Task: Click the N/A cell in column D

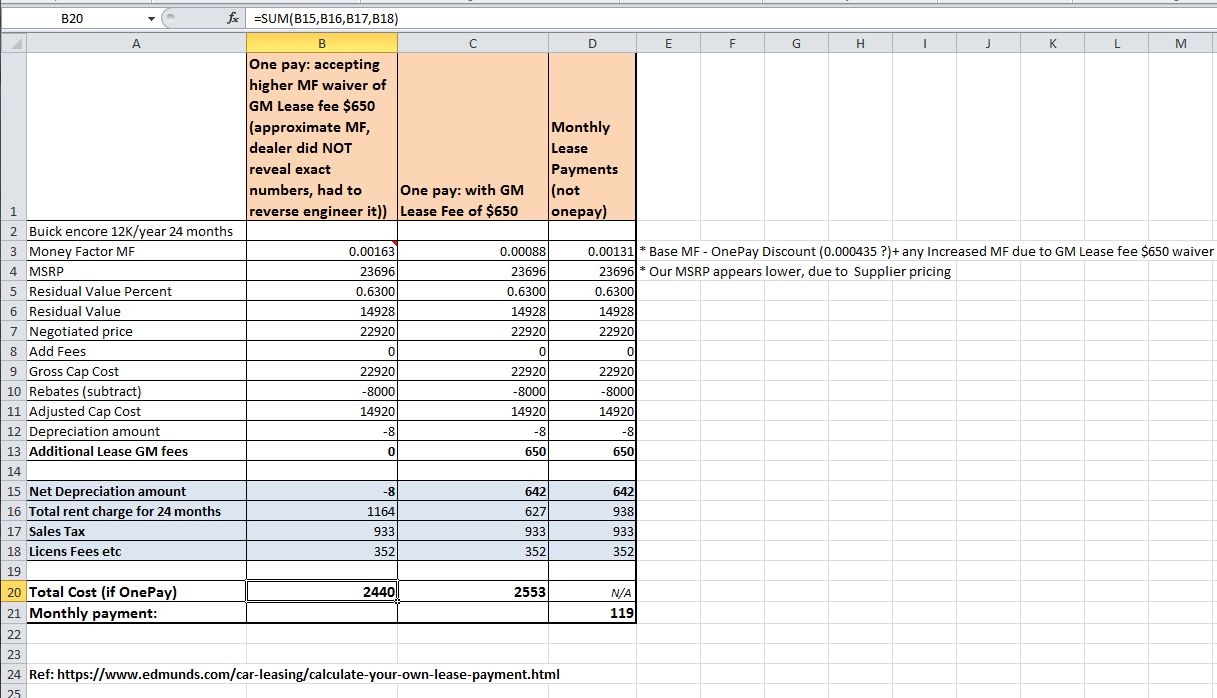Action: [592, 592]
